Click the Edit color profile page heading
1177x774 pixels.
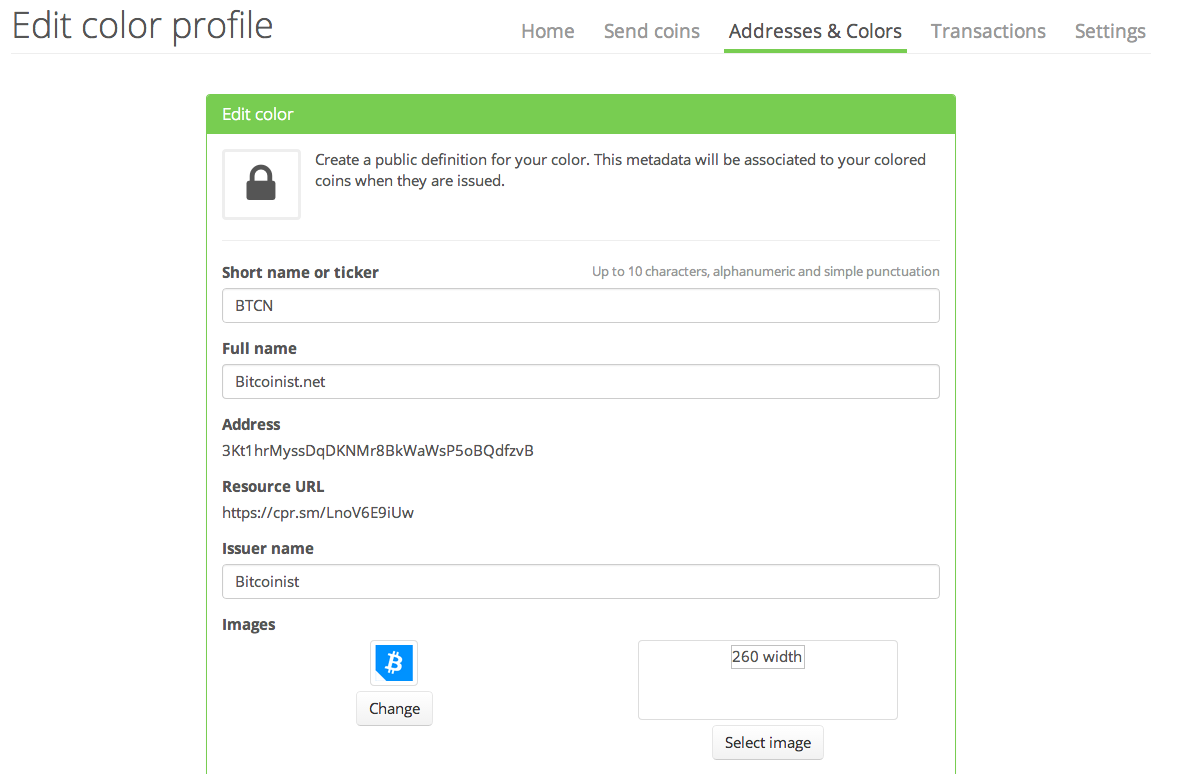142,26
